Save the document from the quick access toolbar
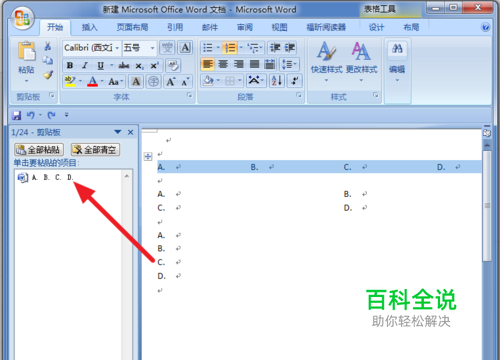This screenshot has height=360, width=500. 16,115
